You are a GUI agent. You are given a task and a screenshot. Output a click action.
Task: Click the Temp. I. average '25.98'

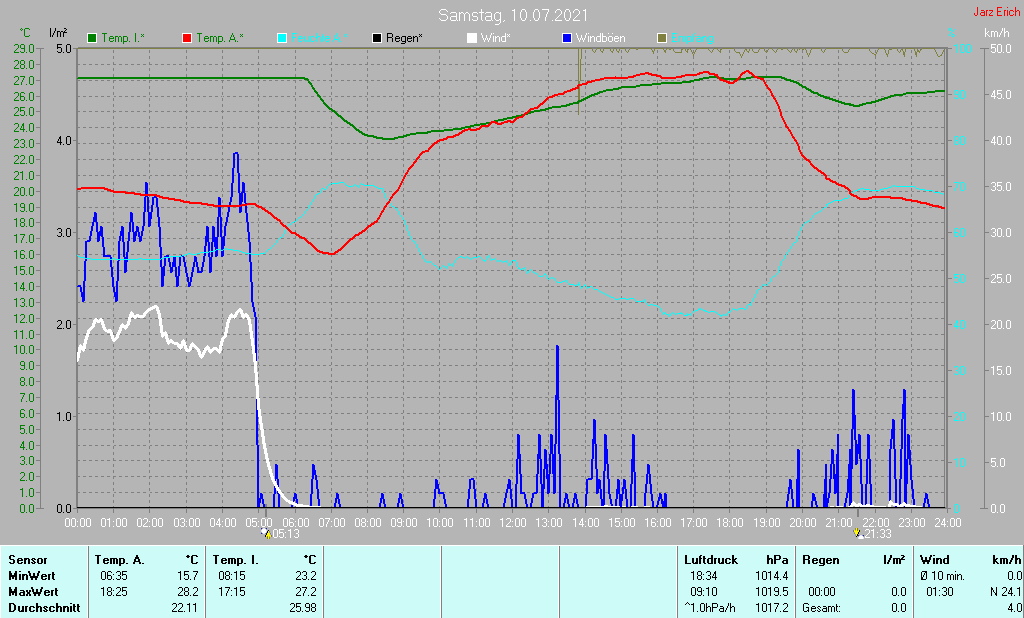click(x=302, y=608)
